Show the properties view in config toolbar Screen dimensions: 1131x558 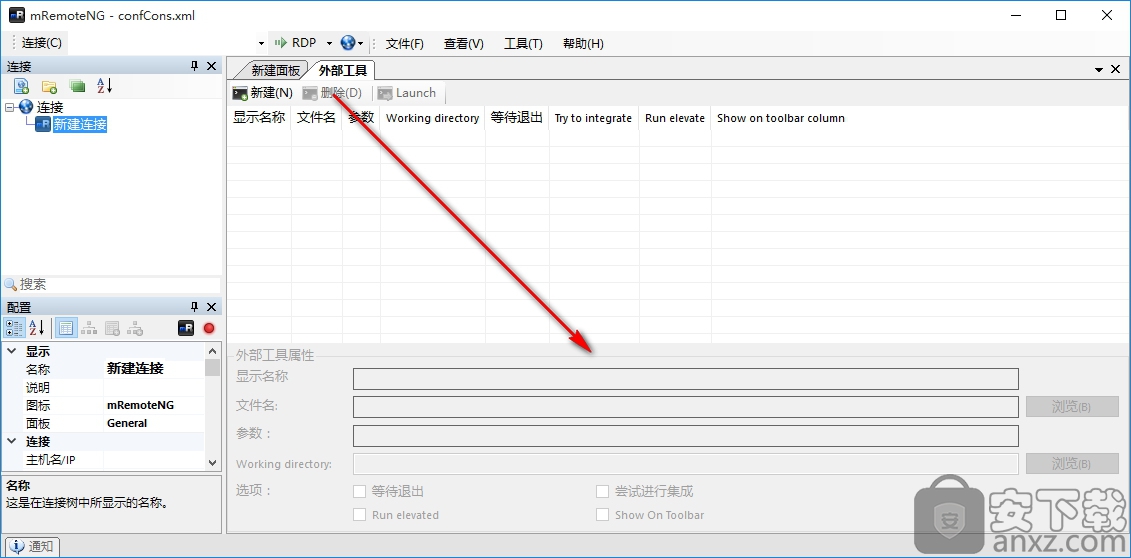coord(66,328)
